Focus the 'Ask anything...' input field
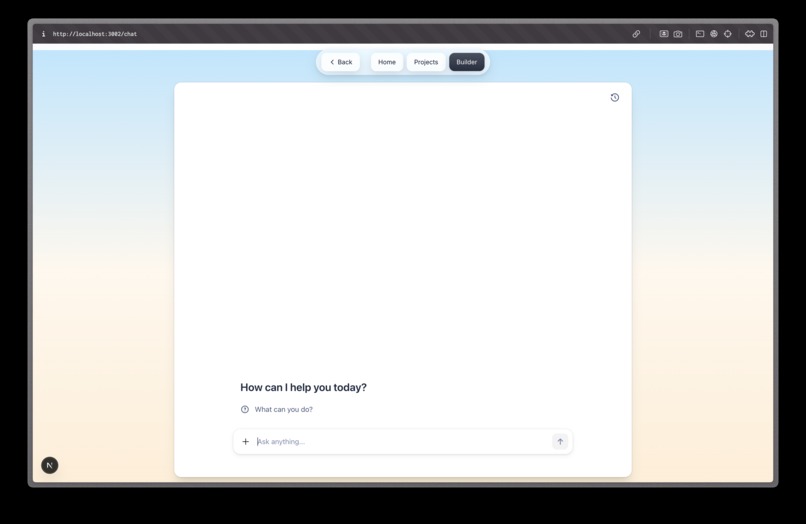 (x=401, y=442)
